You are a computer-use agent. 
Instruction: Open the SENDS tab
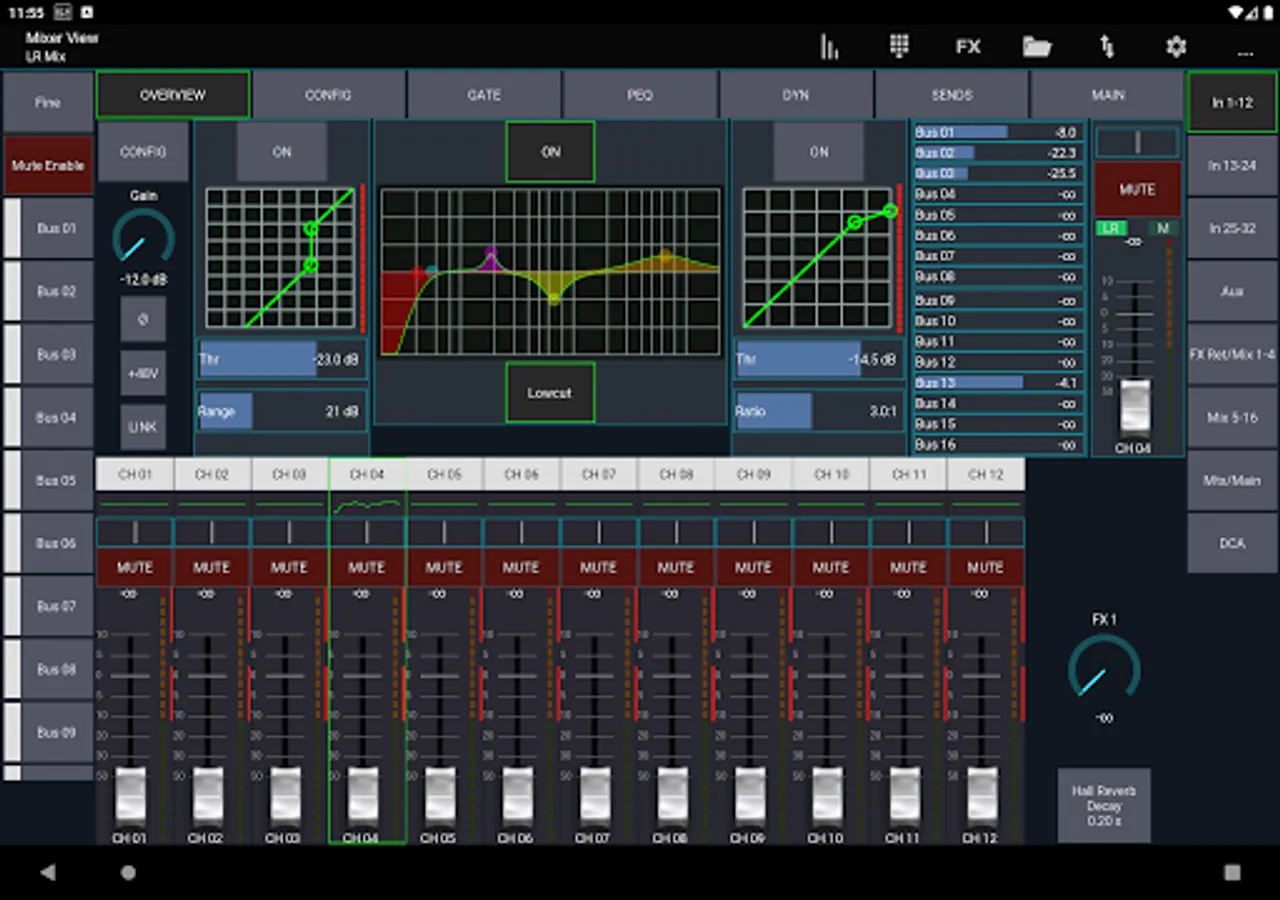point(951,95)
